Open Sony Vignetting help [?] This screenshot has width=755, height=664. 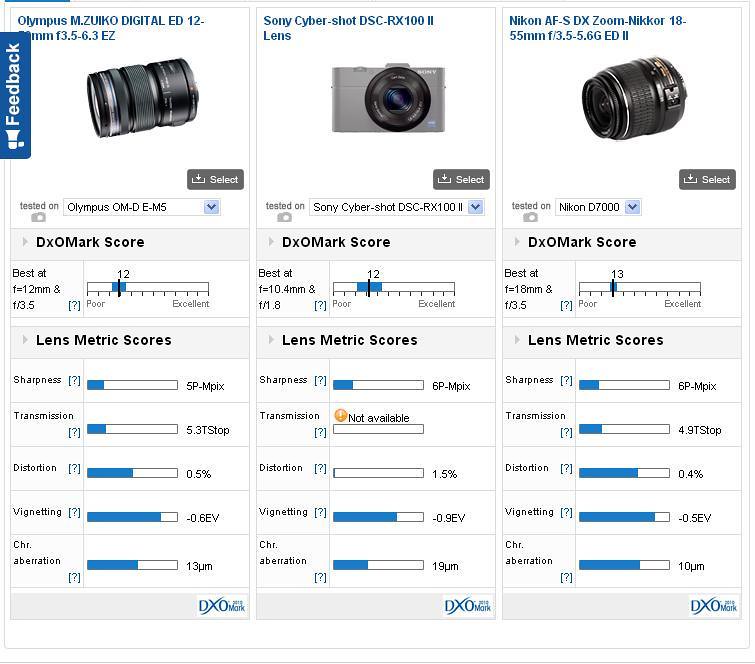pyautogui.click(x=320, y=512)
